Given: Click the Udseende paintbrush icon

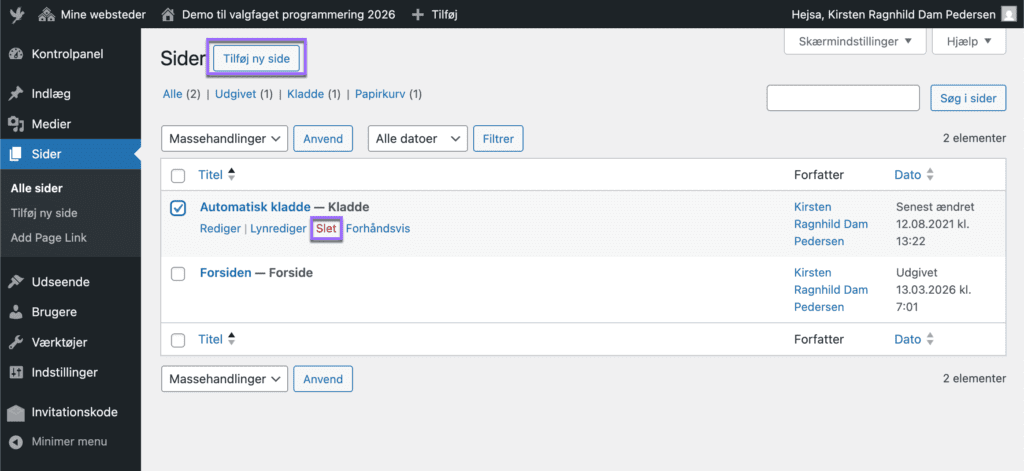Looking at the screenshot, I should tap(16, 282).
